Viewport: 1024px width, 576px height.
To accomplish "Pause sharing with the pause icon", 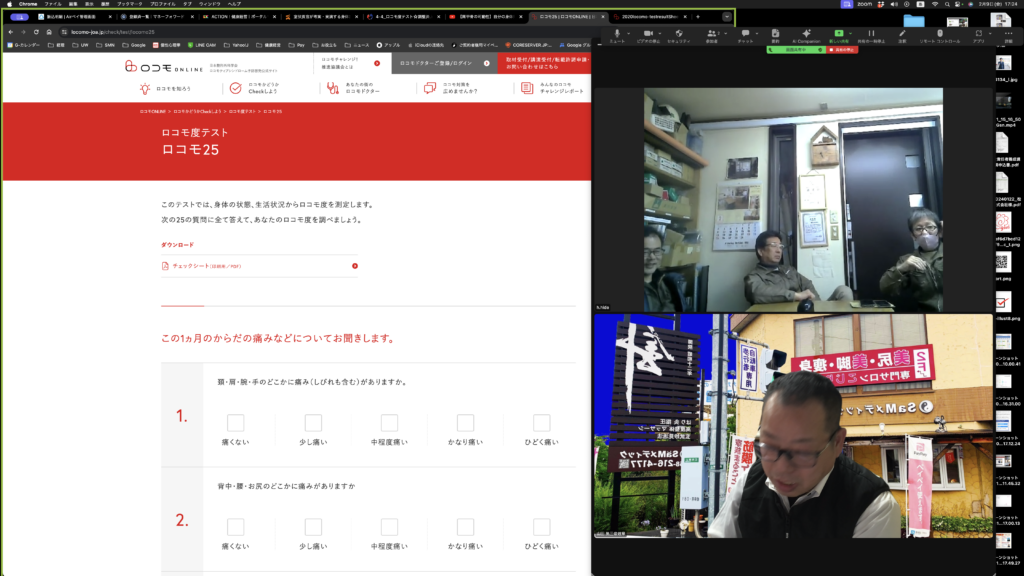I will click(871, 33).
